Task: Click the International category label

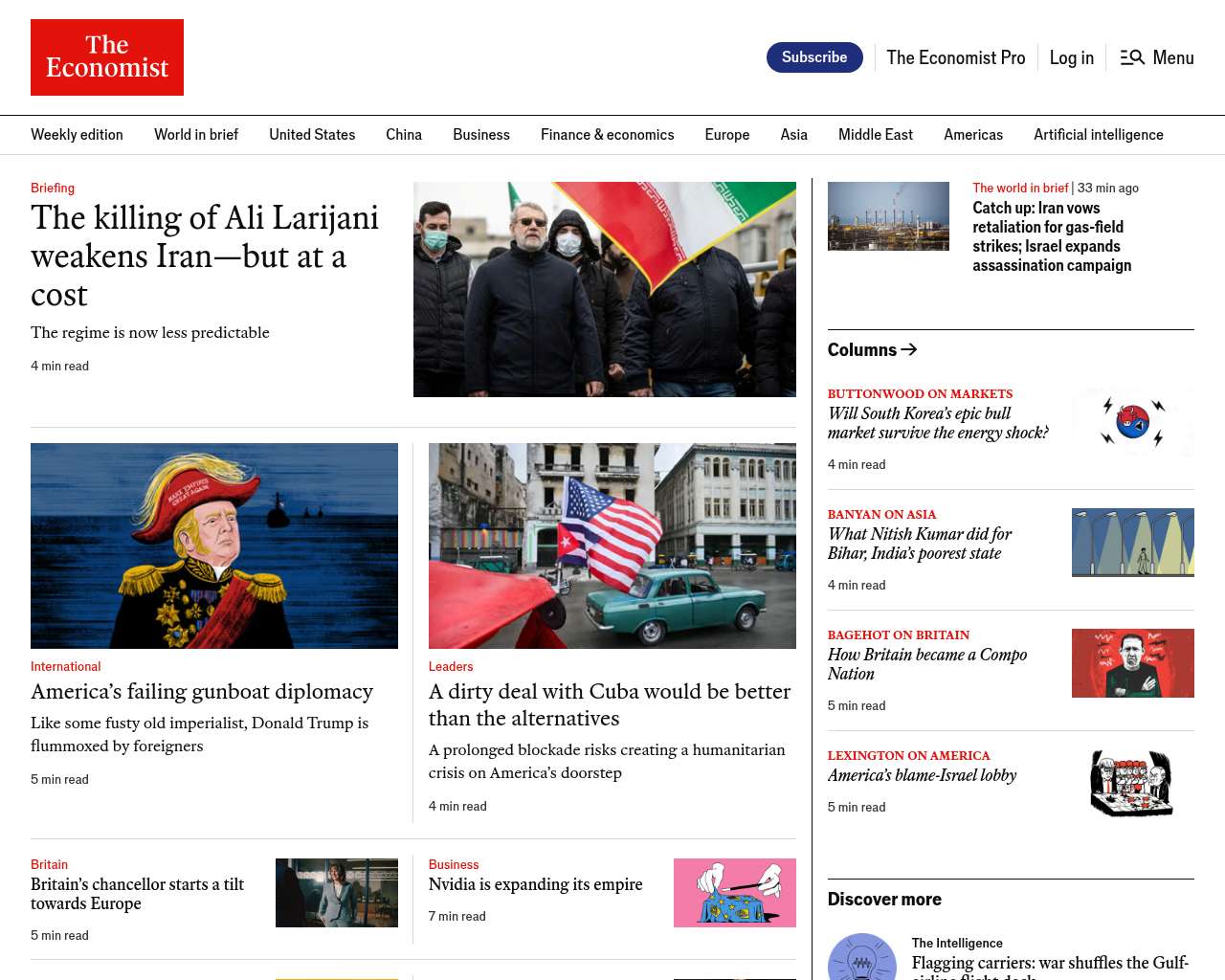Action: click(x=65, y=666)
